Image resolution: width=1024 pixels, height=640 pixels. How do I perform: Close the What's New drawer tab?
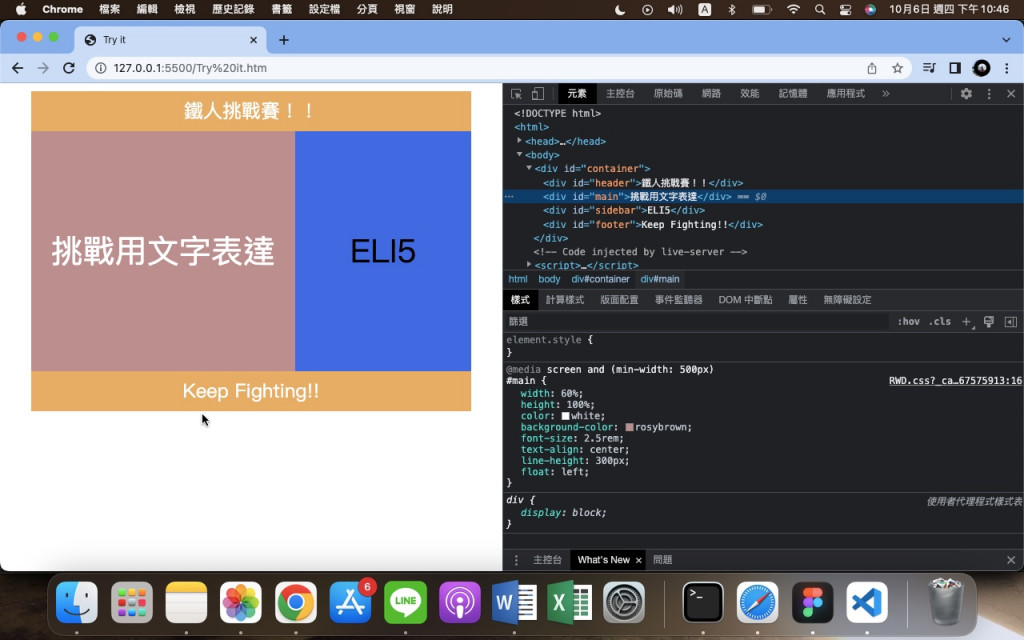pos(639,560)
